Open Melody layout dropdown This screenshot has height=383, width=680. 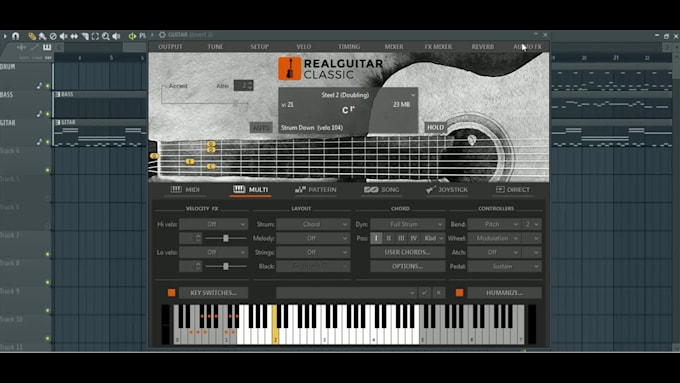click(x=313, y=238)
